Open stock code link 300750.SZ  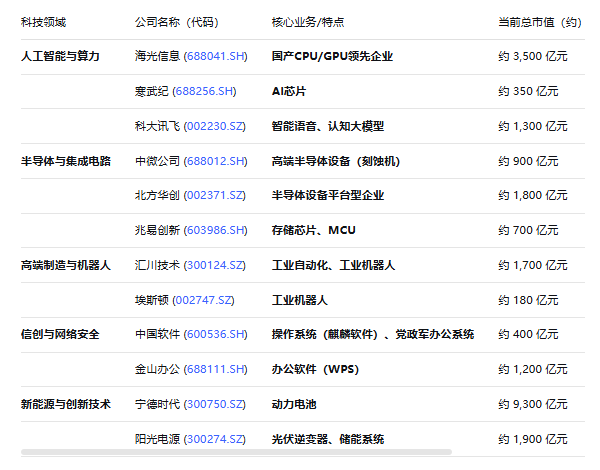coord(215,404)
